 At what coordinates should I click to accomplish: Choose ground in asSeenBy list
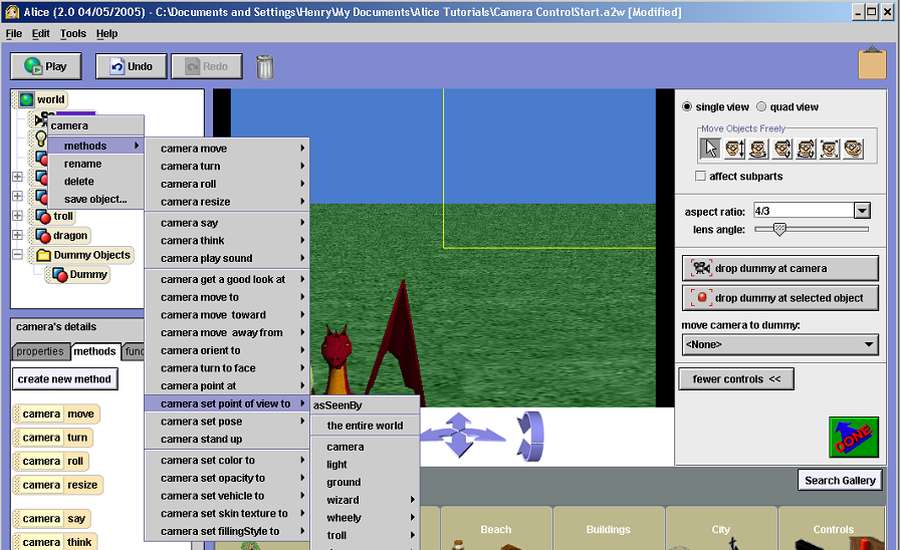(365, 482)
